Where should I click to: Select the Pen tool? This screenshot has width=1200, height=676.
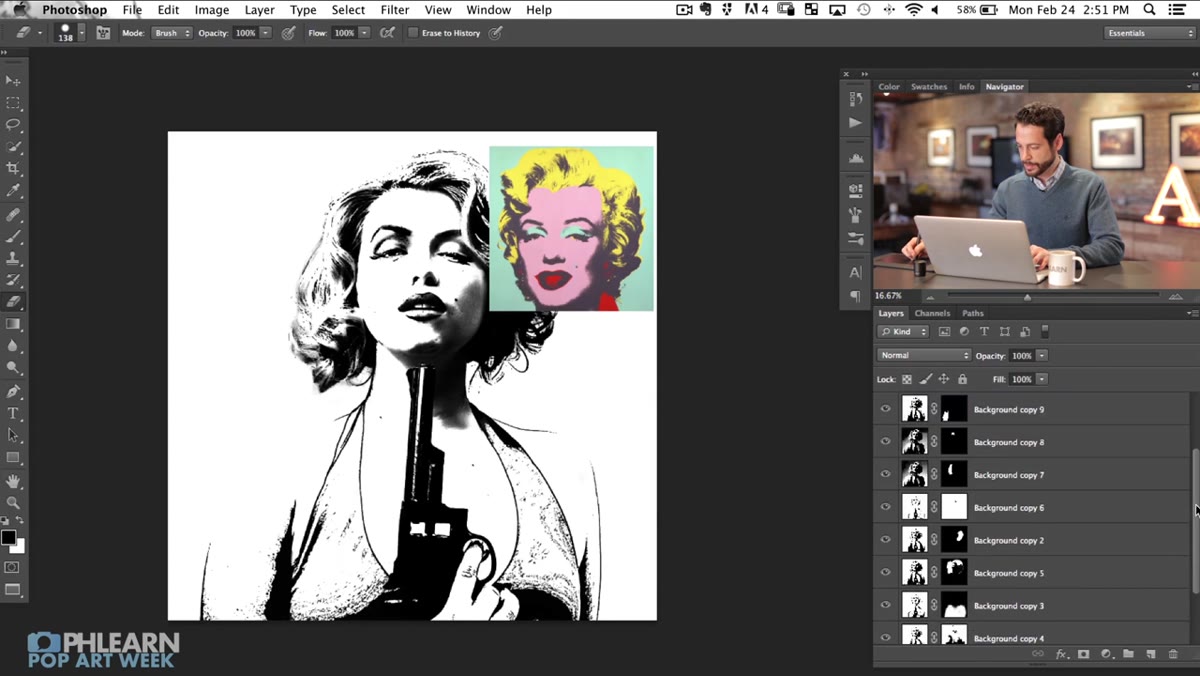coord(13,392)
